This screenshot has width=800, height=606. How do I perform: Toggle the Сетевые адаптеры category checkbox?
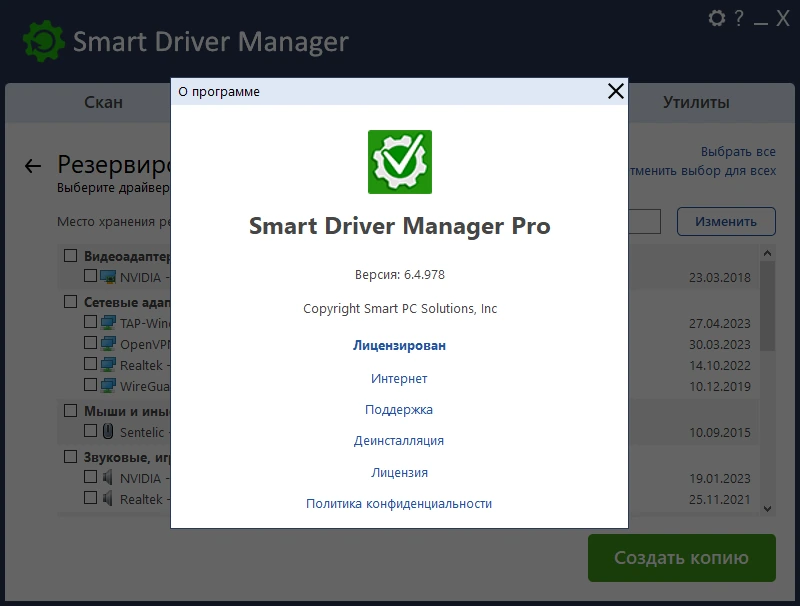(x=70, y=301)
